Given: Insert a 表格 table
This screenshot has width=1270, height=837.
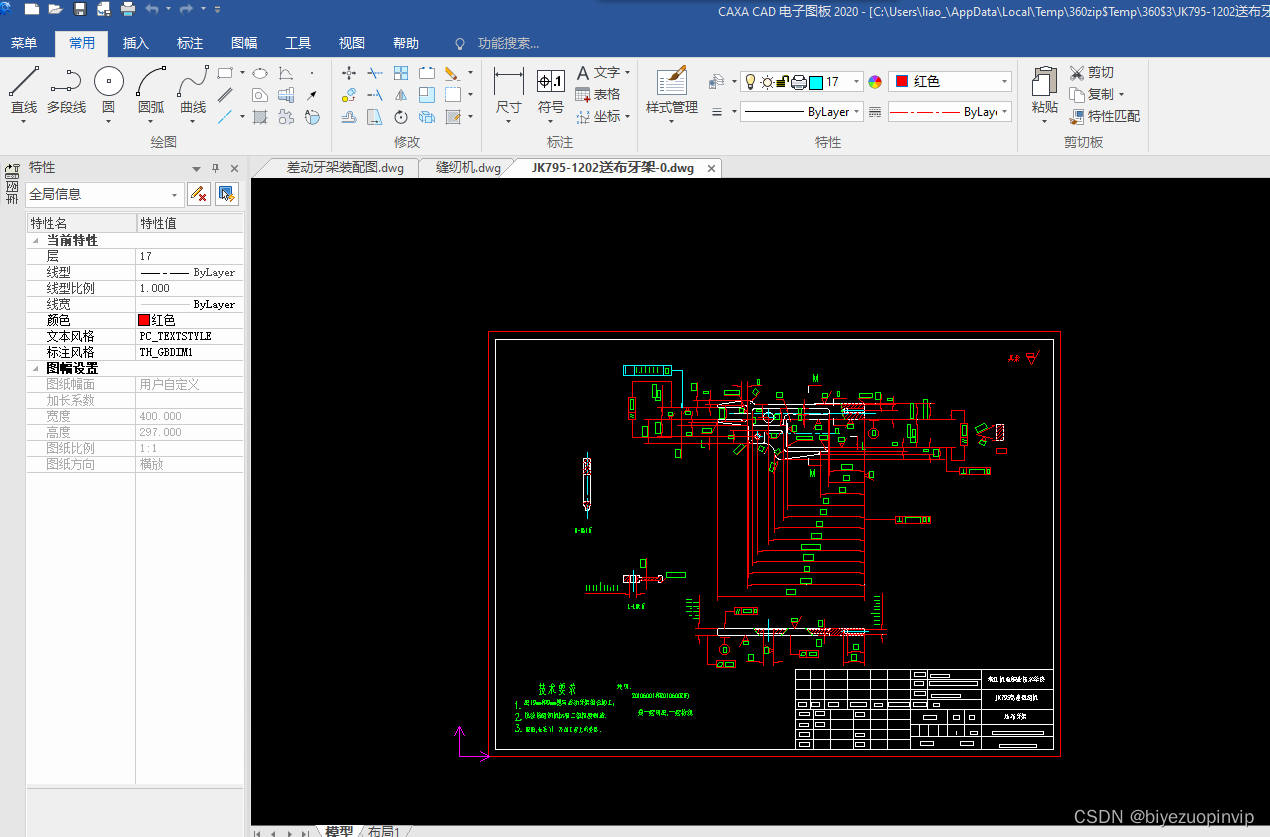Looking at the screenshot, I should coord(598,94).
